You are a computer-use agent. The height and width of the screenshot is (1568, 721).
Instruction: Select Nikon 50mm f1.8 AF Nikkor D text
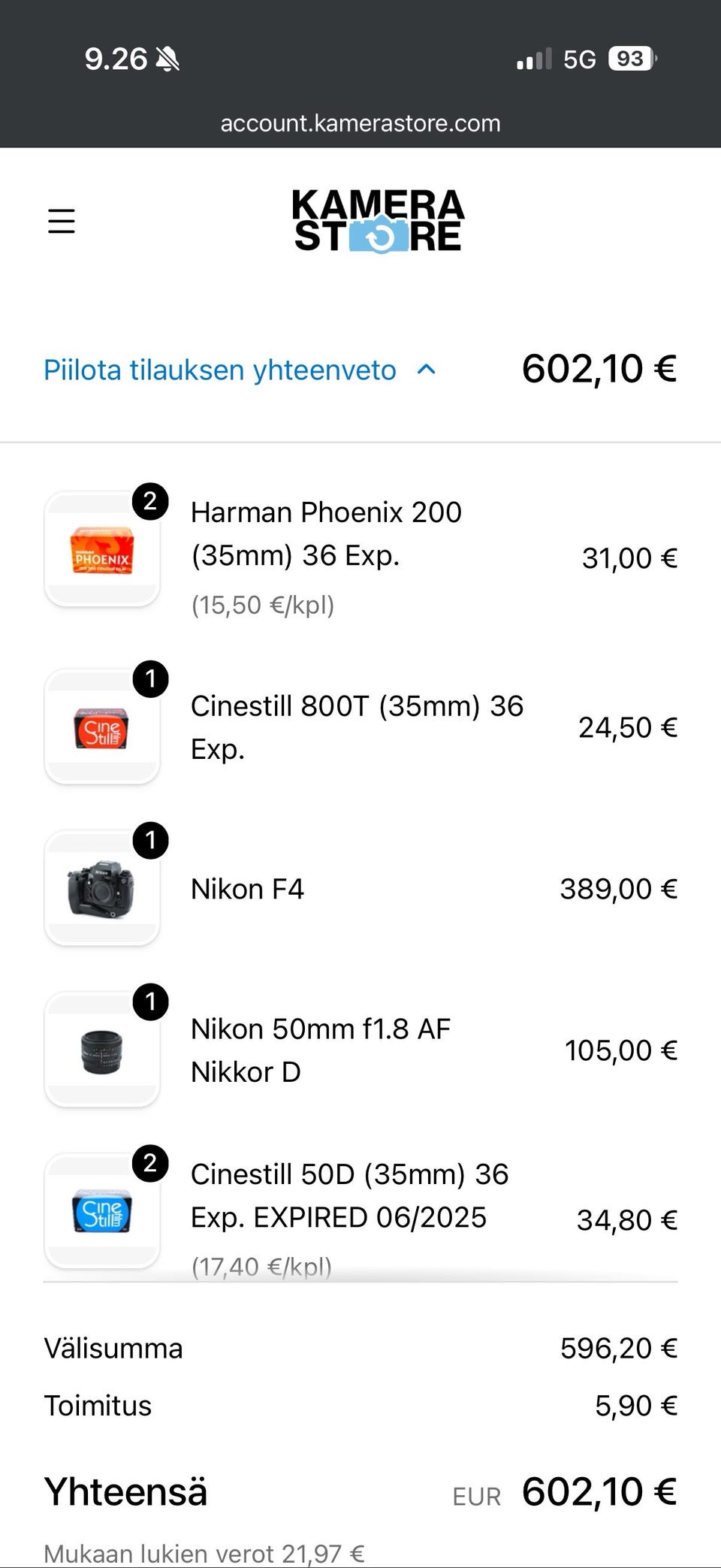321,1050
